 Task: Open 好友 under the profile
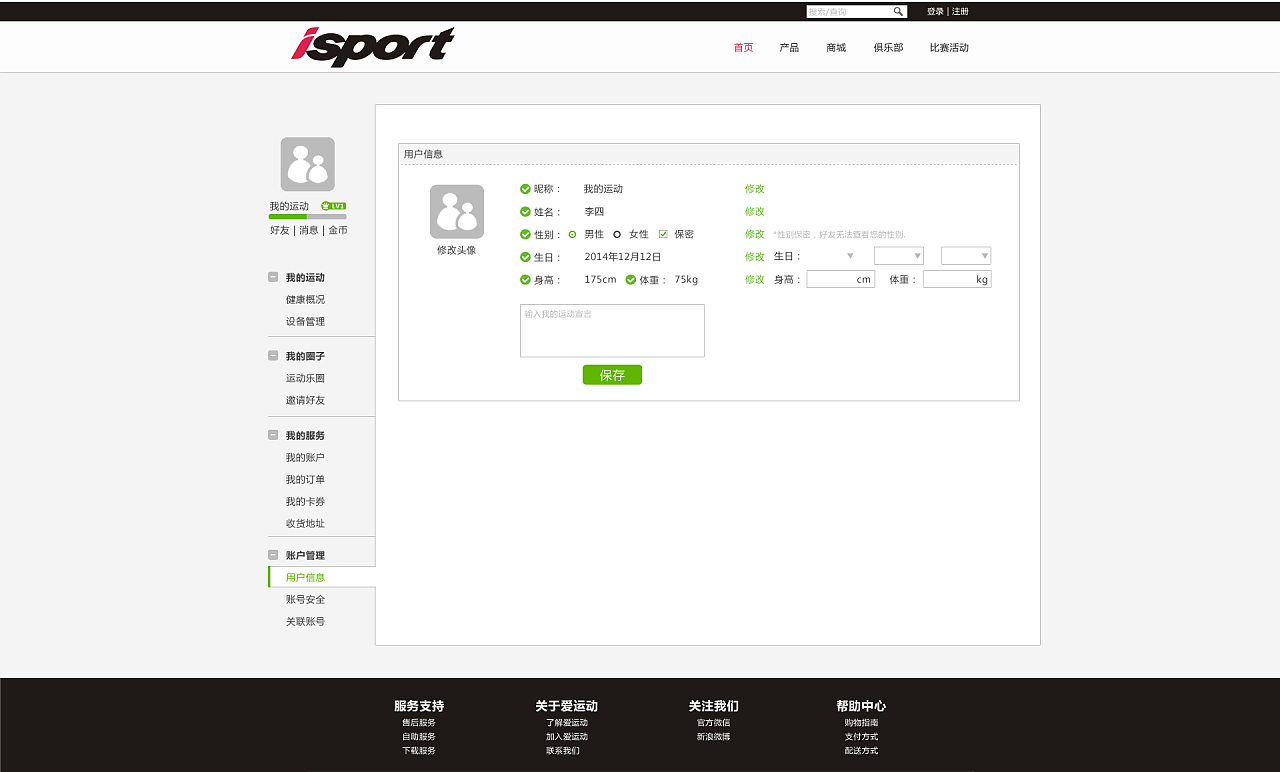(x=280, y=230)
